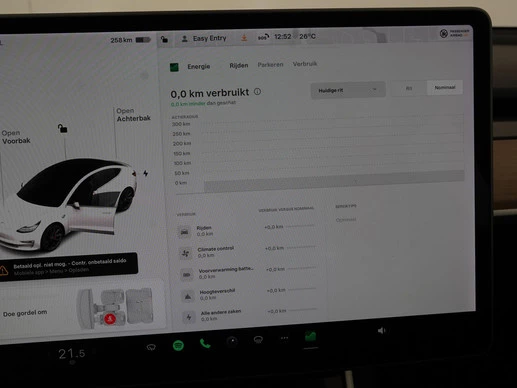Tap the Climate control fan icon
Image resolution: width=517 pixels, height=388 pixels.
pos(186,253)
